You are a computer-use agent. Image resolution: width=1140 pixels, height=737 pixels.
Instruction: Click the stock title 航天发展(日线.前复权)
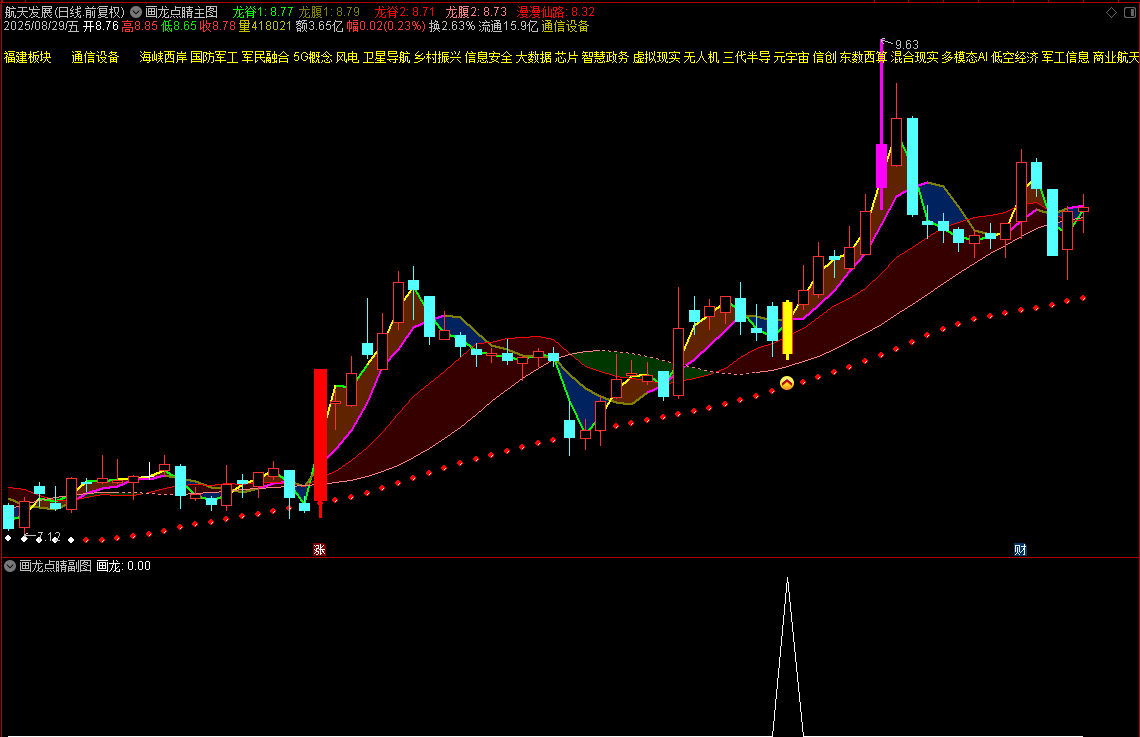pos(64,12)
